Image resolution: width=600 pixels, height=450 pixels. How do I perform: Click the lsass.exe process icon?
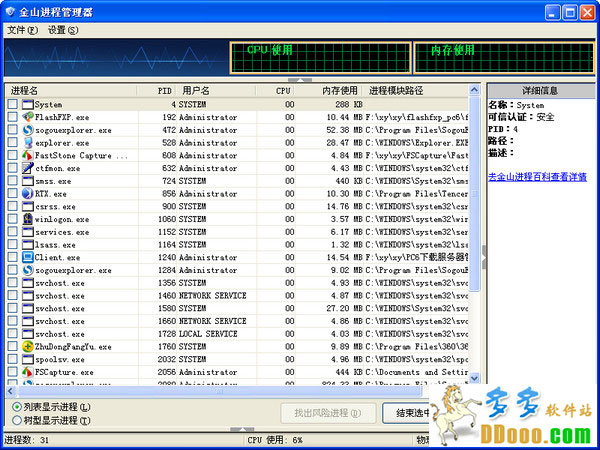click(x=28, y=245)
